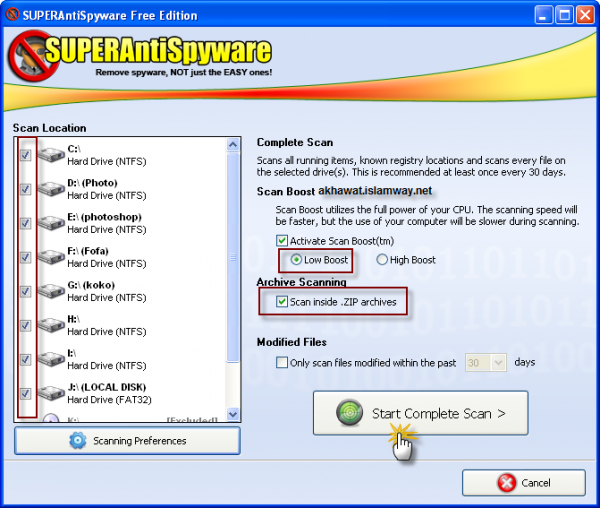Uncheck the D:\ (Photo) drive checkbox

point(25,189)
